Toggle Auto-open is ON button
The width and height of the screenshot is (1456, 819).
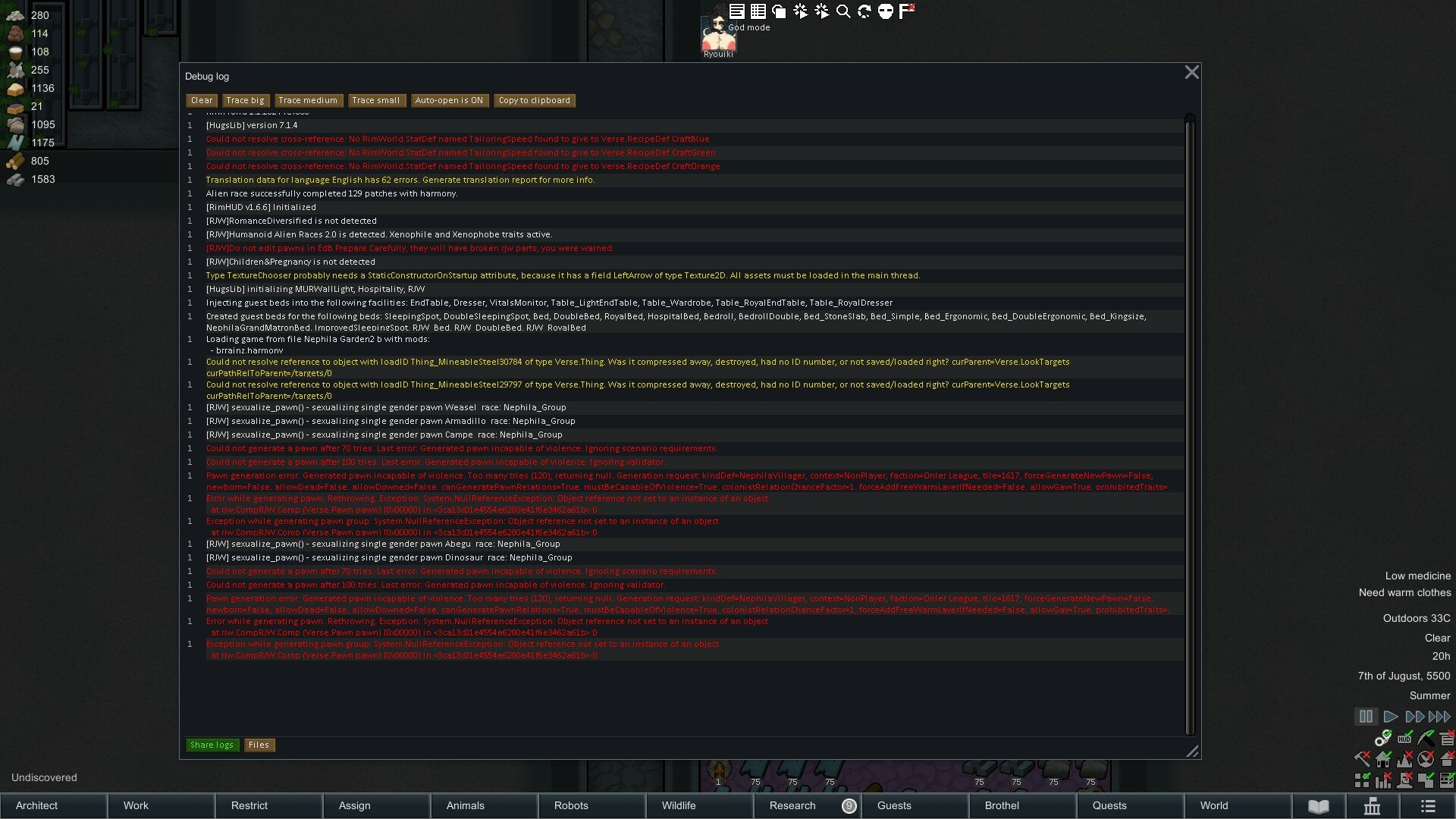[449, 100]
